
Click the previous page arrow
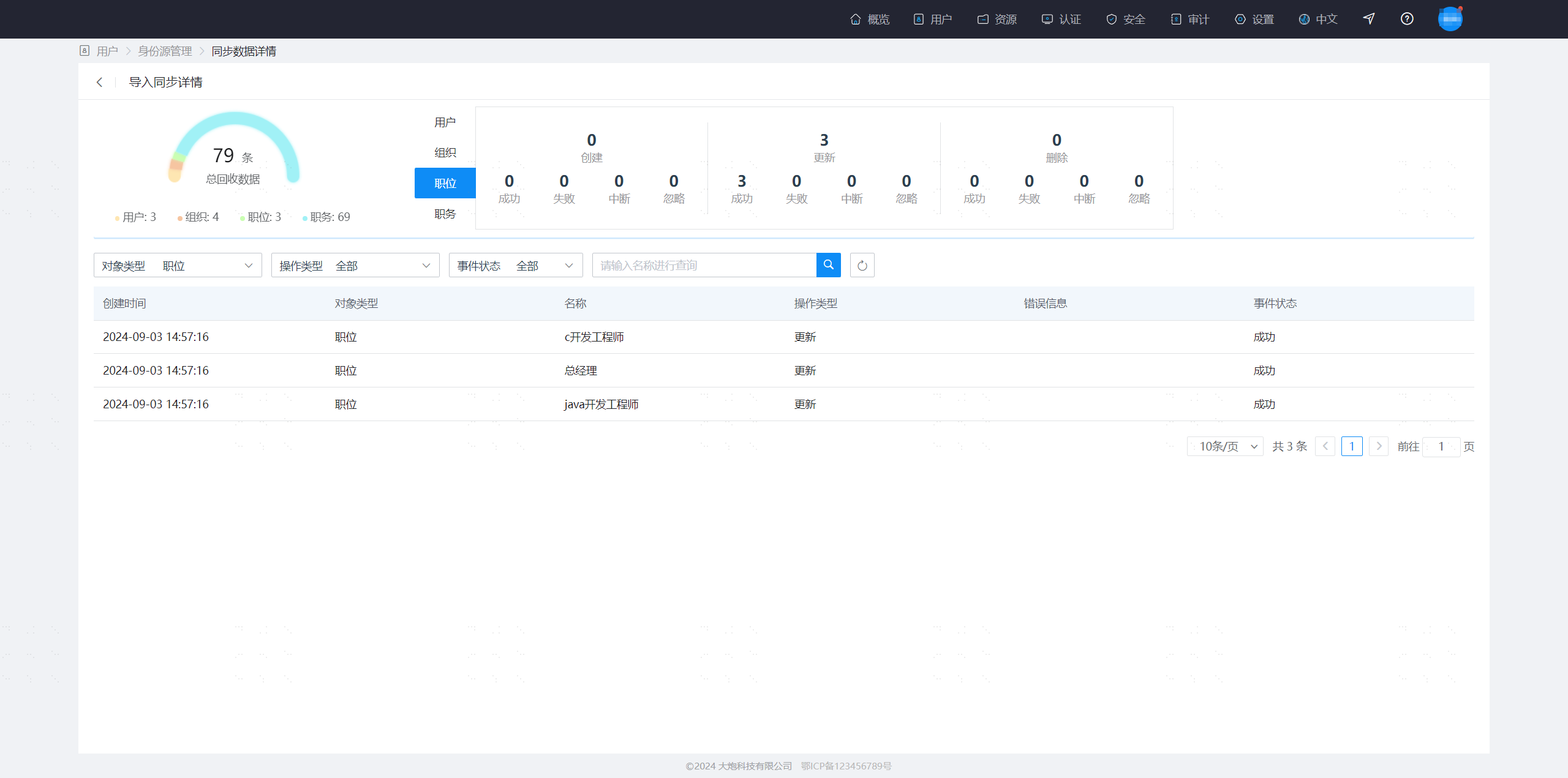[x=1325, y=446]
